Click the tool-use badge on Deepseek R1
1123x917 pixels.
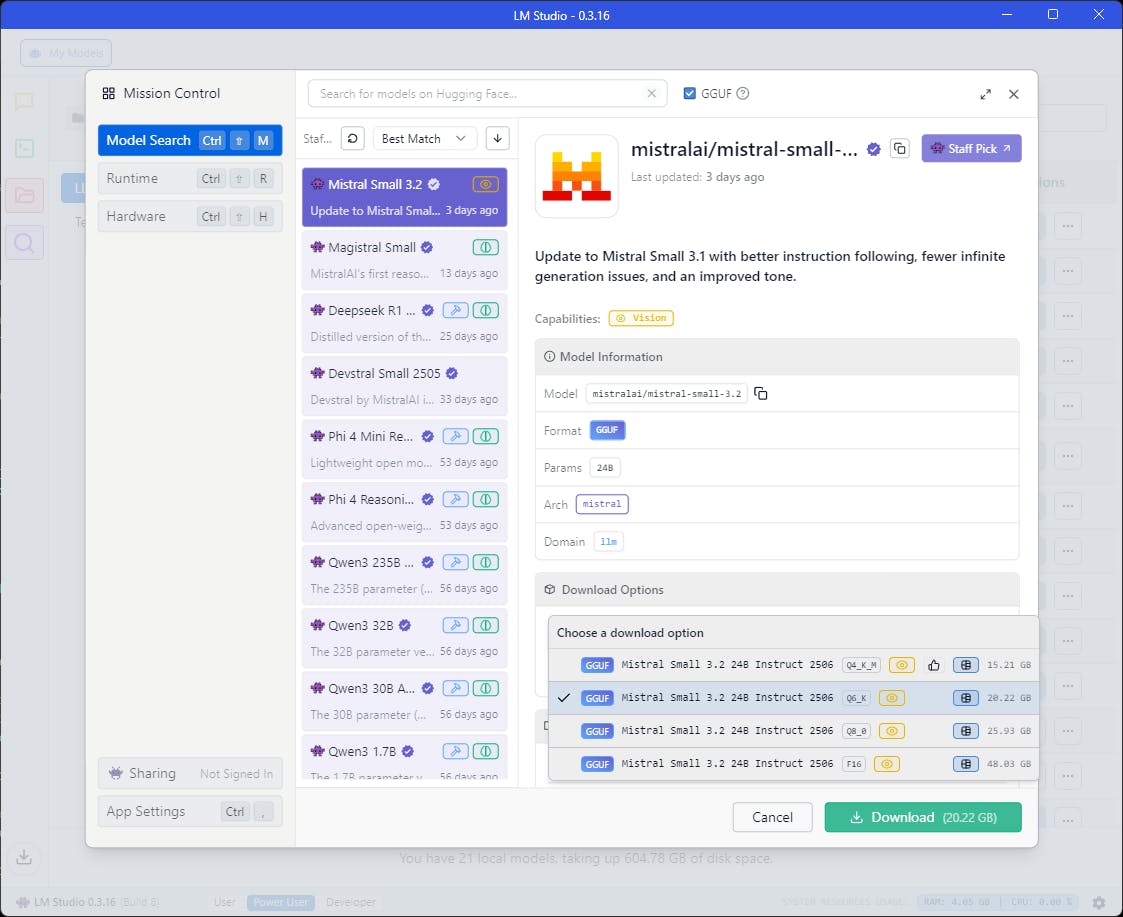pyautogui.click(x=455, y=310)
